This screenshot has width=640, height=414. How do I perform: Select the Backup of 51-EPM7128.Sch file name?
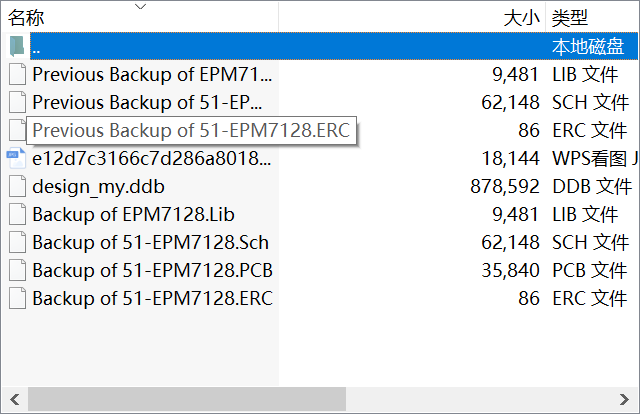coord(150,242)
